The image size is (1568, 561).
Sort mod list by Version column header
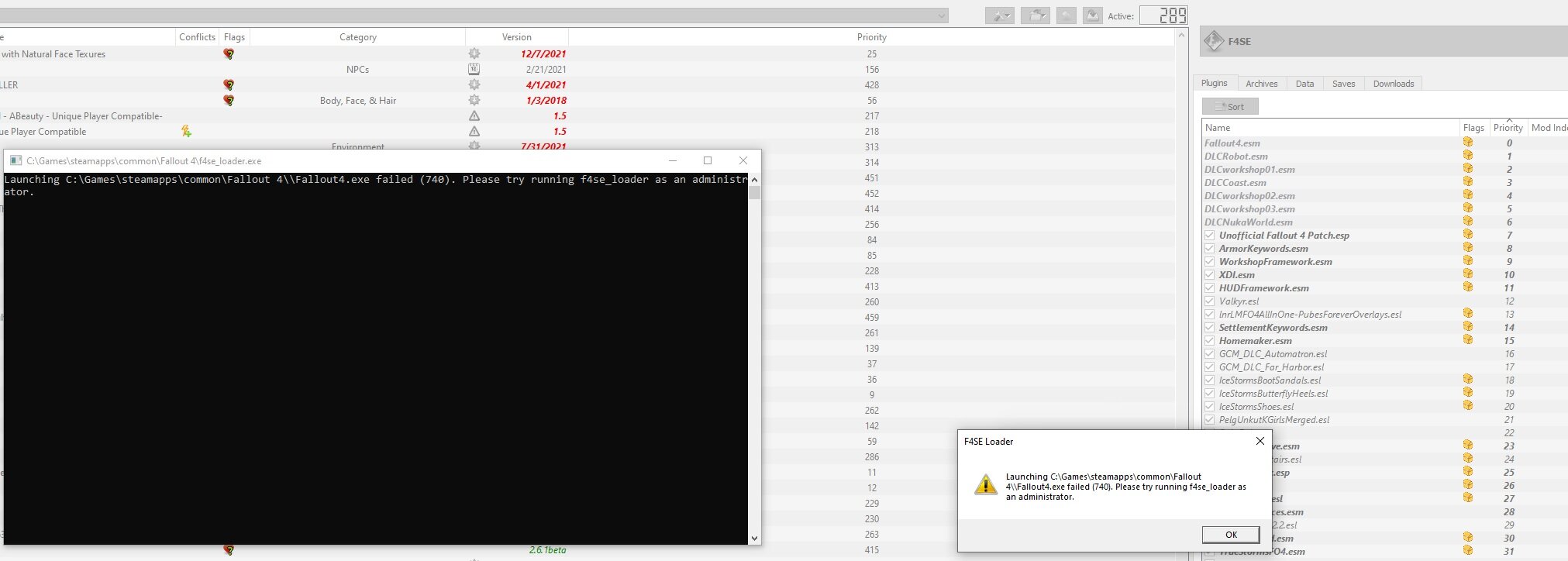click(516, 37)
